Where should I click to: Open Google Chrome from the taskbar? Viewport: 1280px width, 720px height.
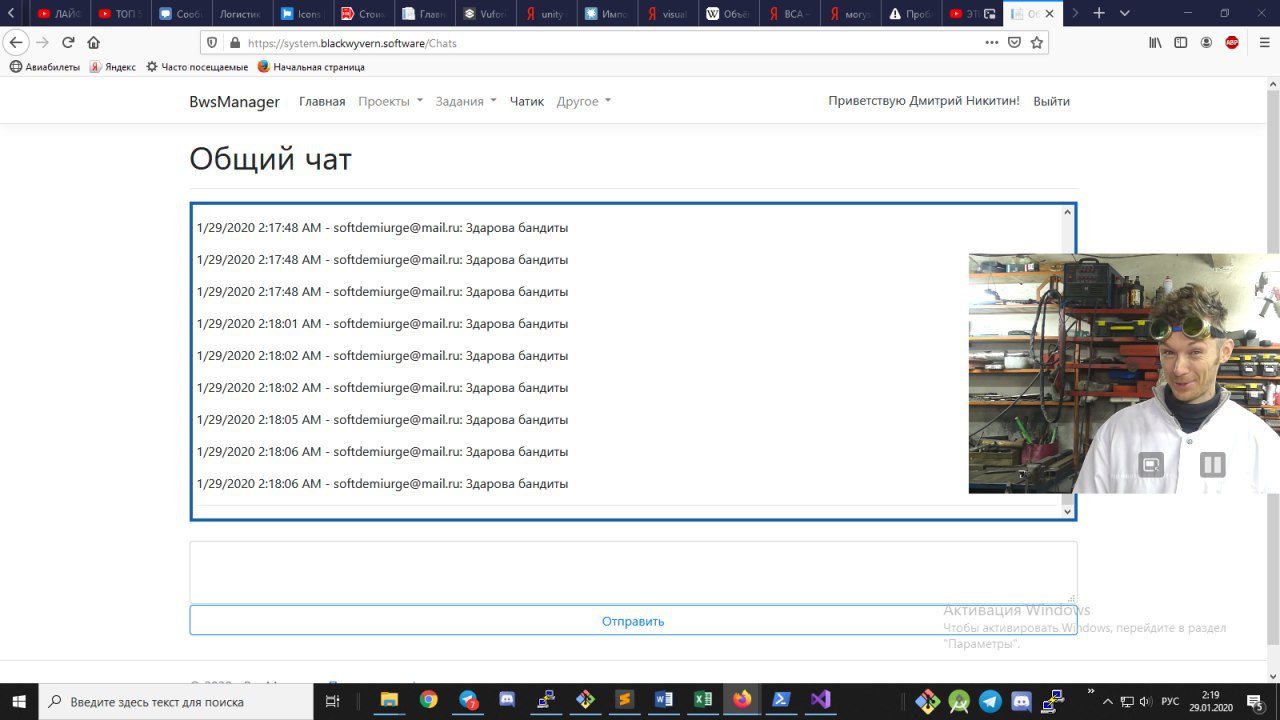(x=428, y=701)
